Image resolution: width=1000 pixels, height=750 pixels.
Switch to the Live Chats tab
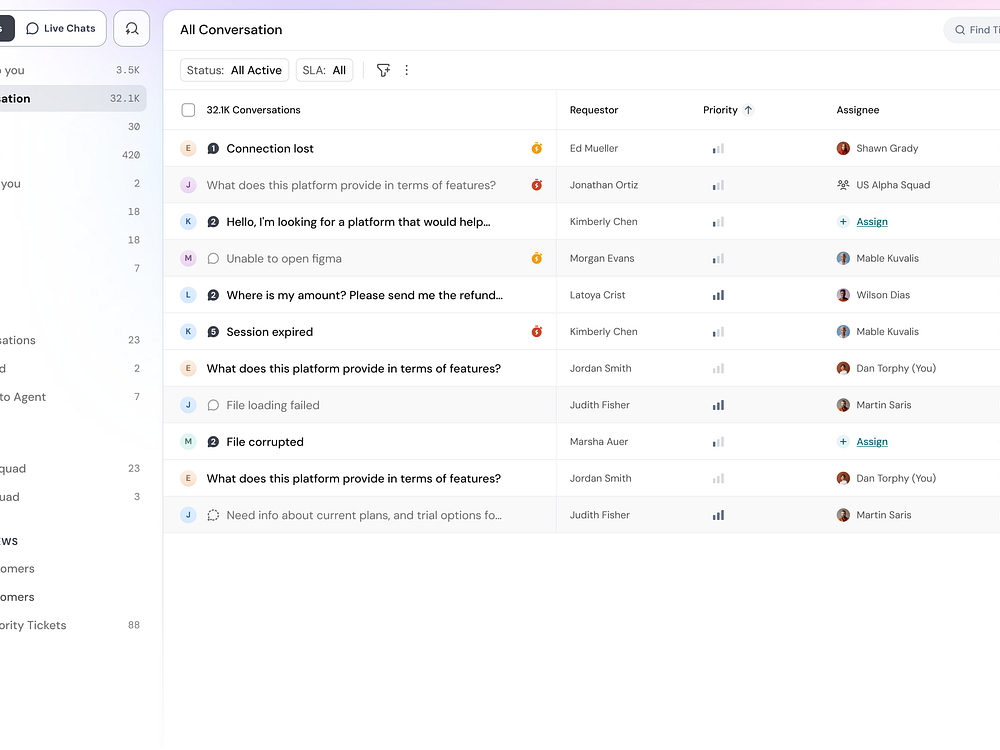(62, 29)
